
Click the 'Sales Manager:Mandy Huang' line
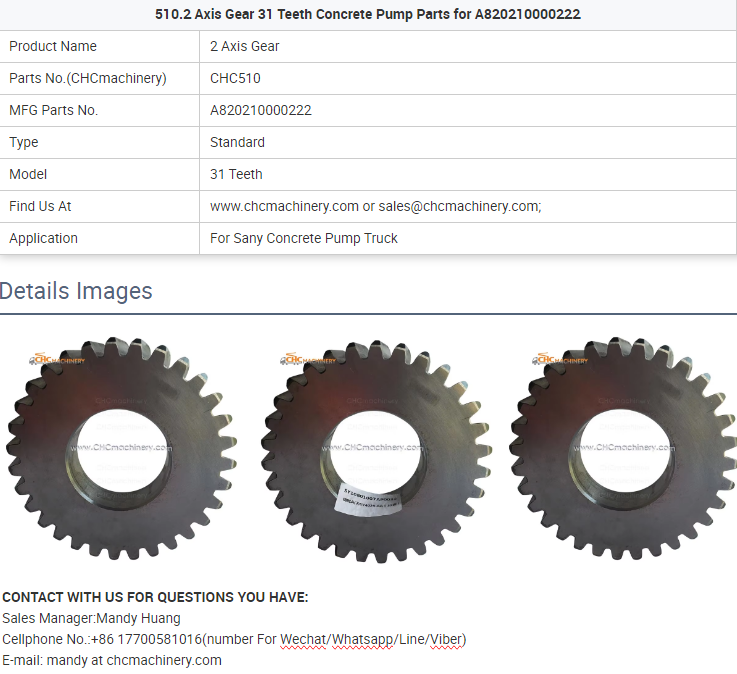click(91, 618)
